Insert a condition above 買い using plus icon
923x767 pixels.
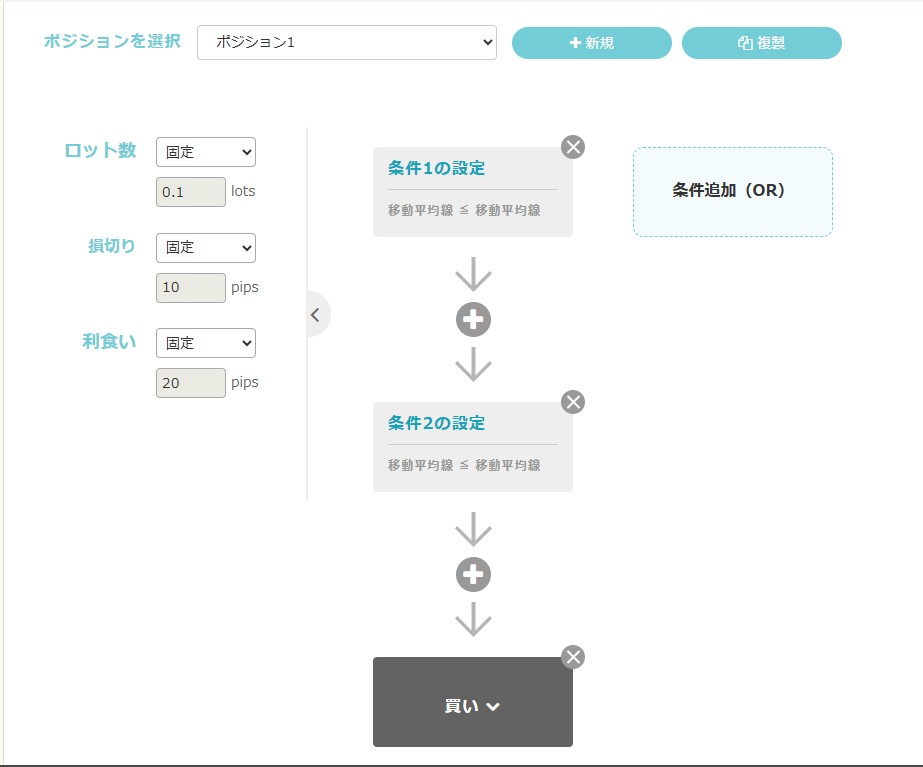click(472, 574)
